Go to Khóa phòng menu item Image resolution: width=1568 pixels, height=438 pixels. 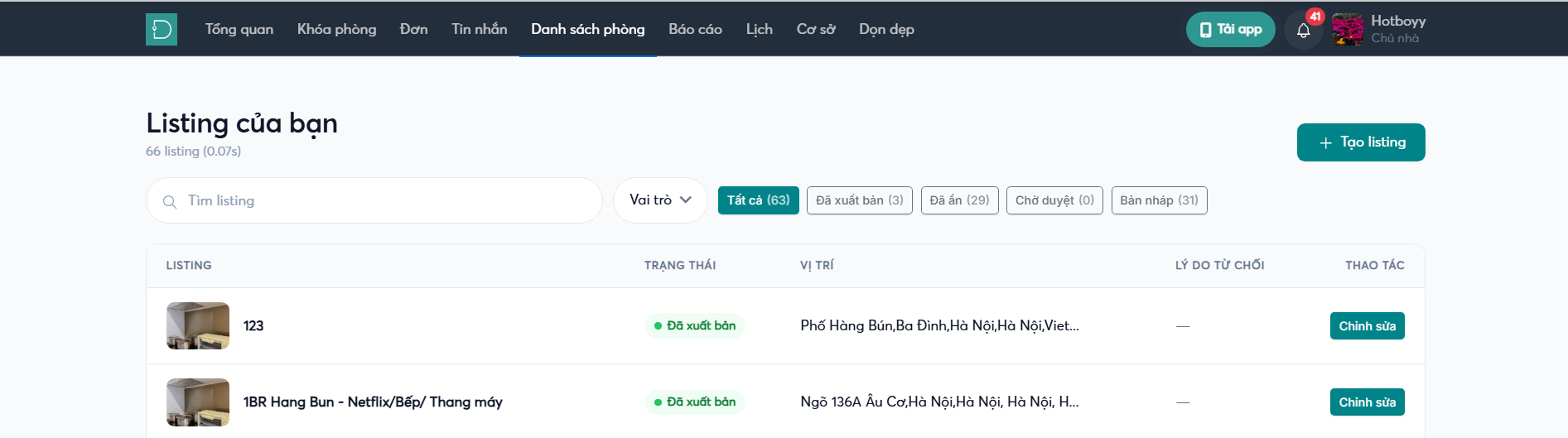tap(336, 29)
